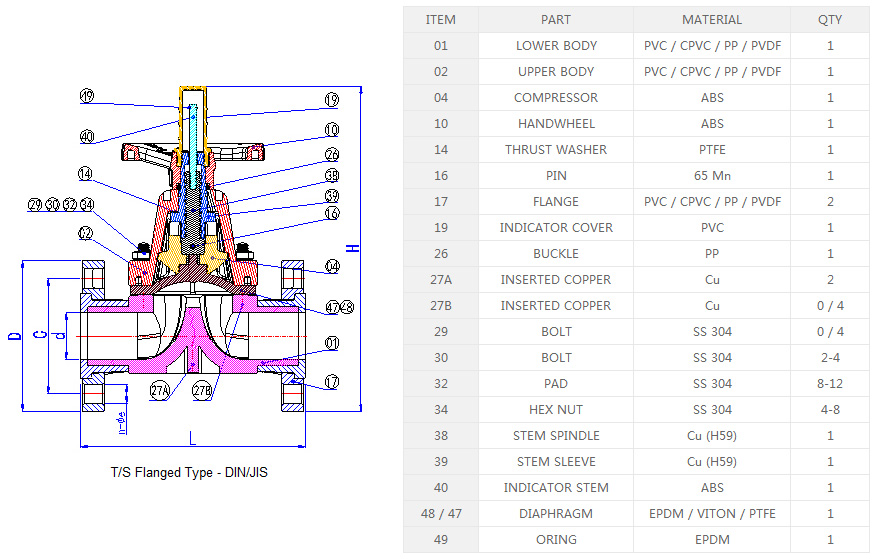The height and width of the screenshot is (559, 877).
Task: Select the HANDWHEEL part cell
Action: pyautogui.click(x=556, y=123)
